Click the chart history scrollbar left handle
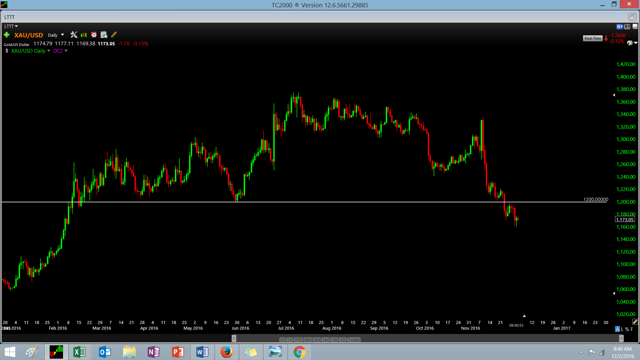Image resolution: width=640 pixels, height=360 pixels. (234, 338)
